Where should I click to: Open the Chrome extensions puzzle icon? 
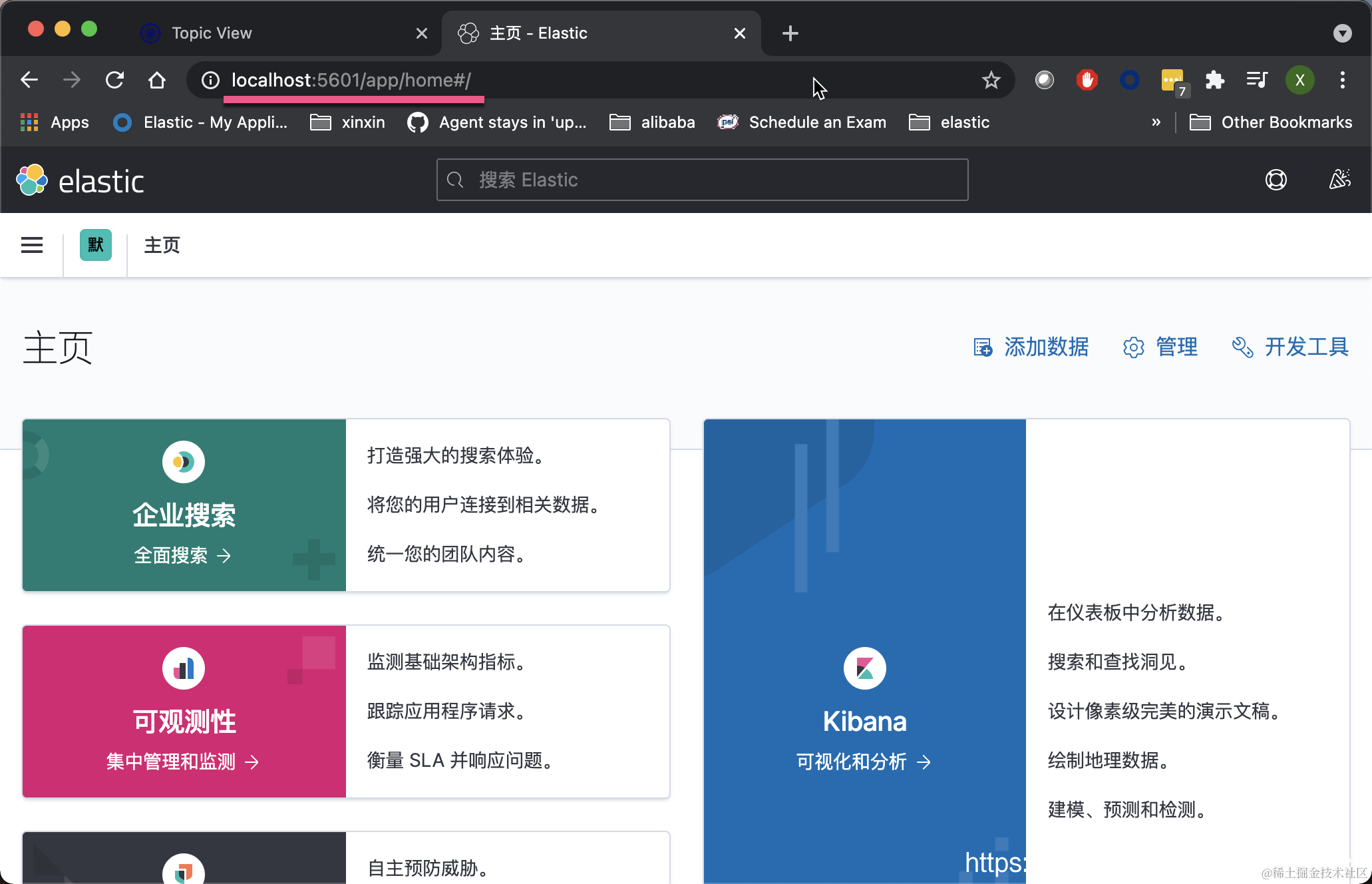[1214, 81]
